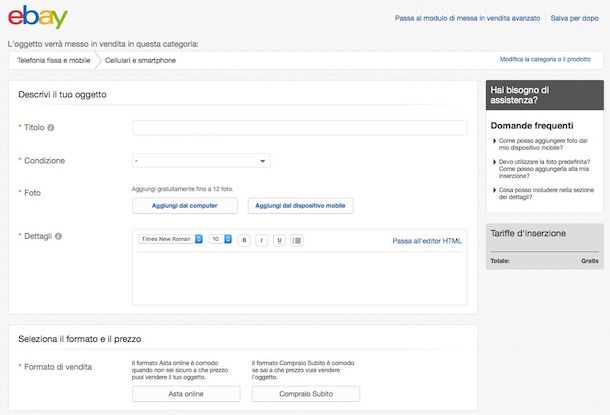Image resolution: width=610 pixels, height=415 pixels.
Task: Choose the Asta online format
Action: pyautogui.click(x=186, y=394)
